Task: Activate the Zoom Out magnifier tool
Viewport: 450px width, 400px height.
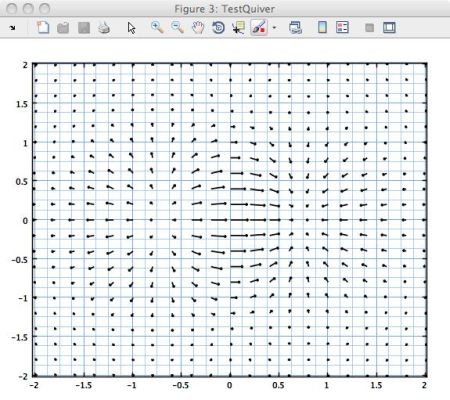Action: (177, 27)
